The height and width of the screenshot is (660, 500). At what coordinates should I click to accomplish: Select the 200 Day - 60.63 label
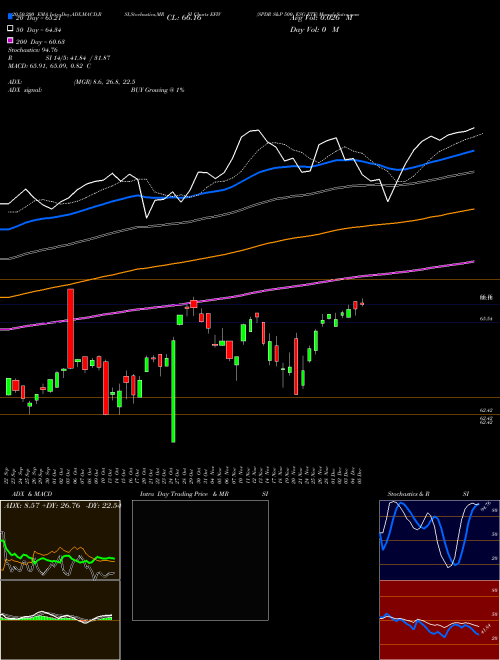(x=40, y=42)
